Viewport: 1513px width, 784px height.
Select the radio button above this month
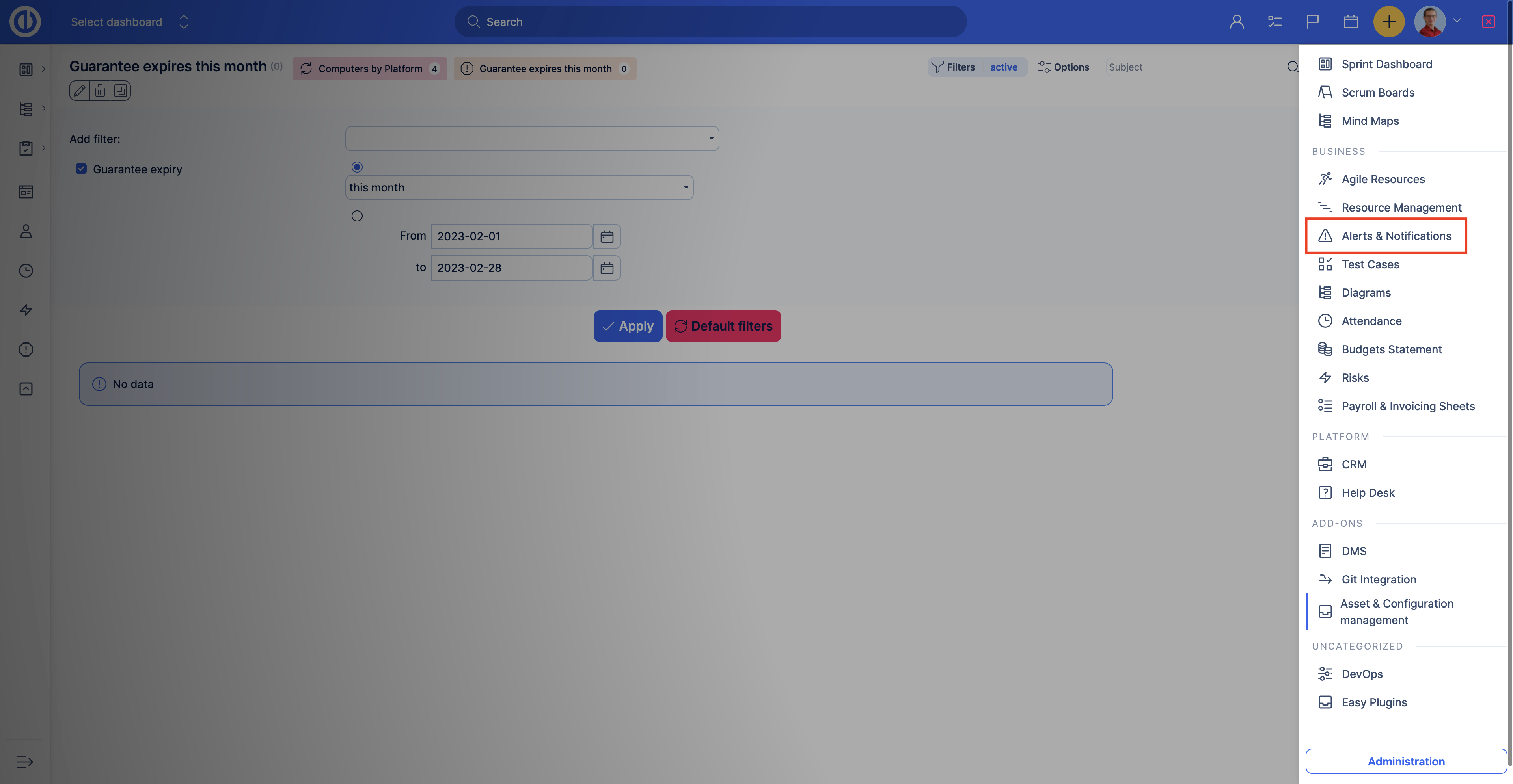(357, 167)
